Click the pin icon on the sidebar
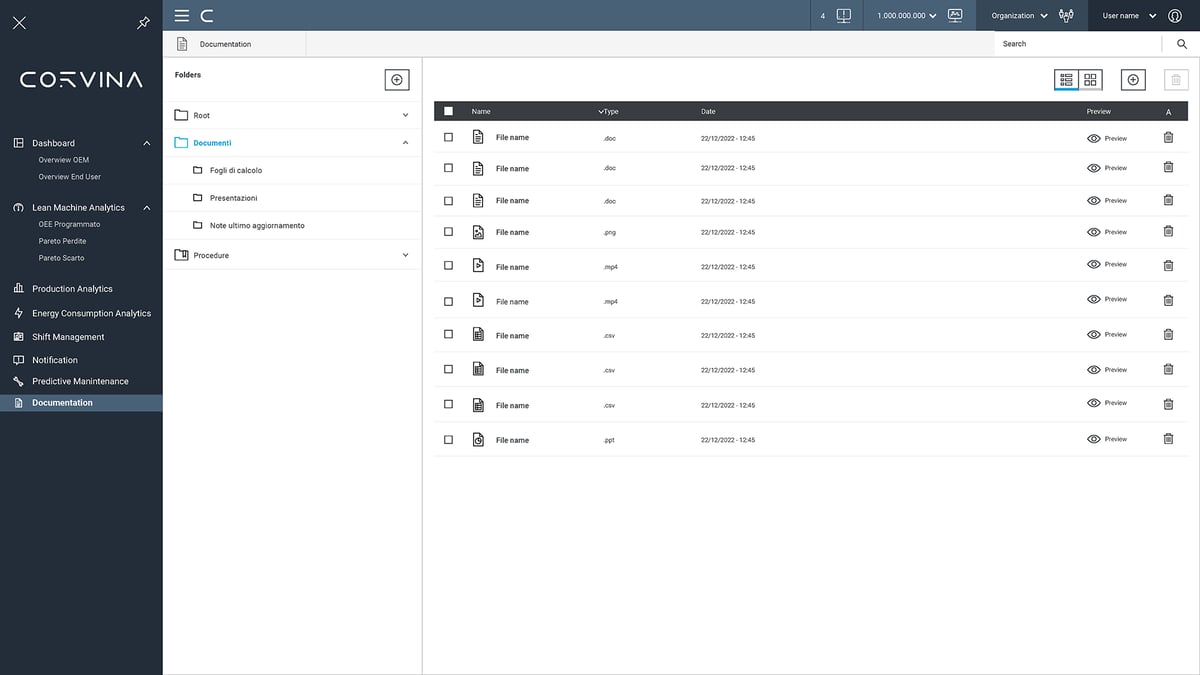The image size is (1200, 675). pos(143,21)
